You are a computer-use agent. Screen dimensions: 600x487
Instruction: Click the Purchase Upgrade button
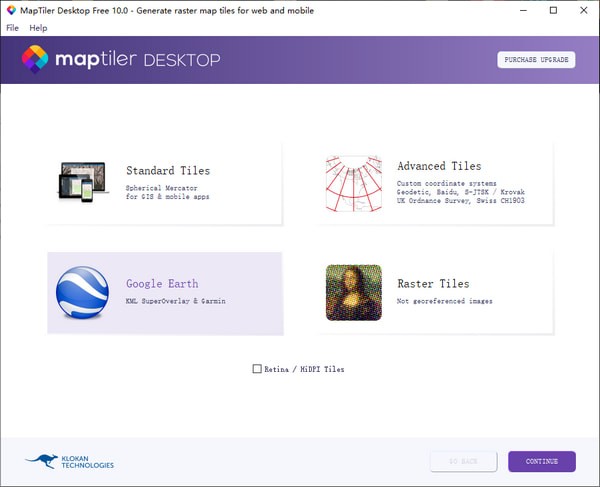(x=536, y=60)
